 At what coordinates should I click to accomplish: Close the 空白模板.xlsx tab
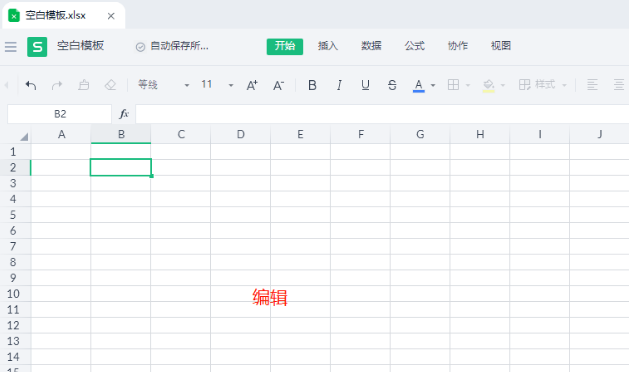tap(111, 16)
